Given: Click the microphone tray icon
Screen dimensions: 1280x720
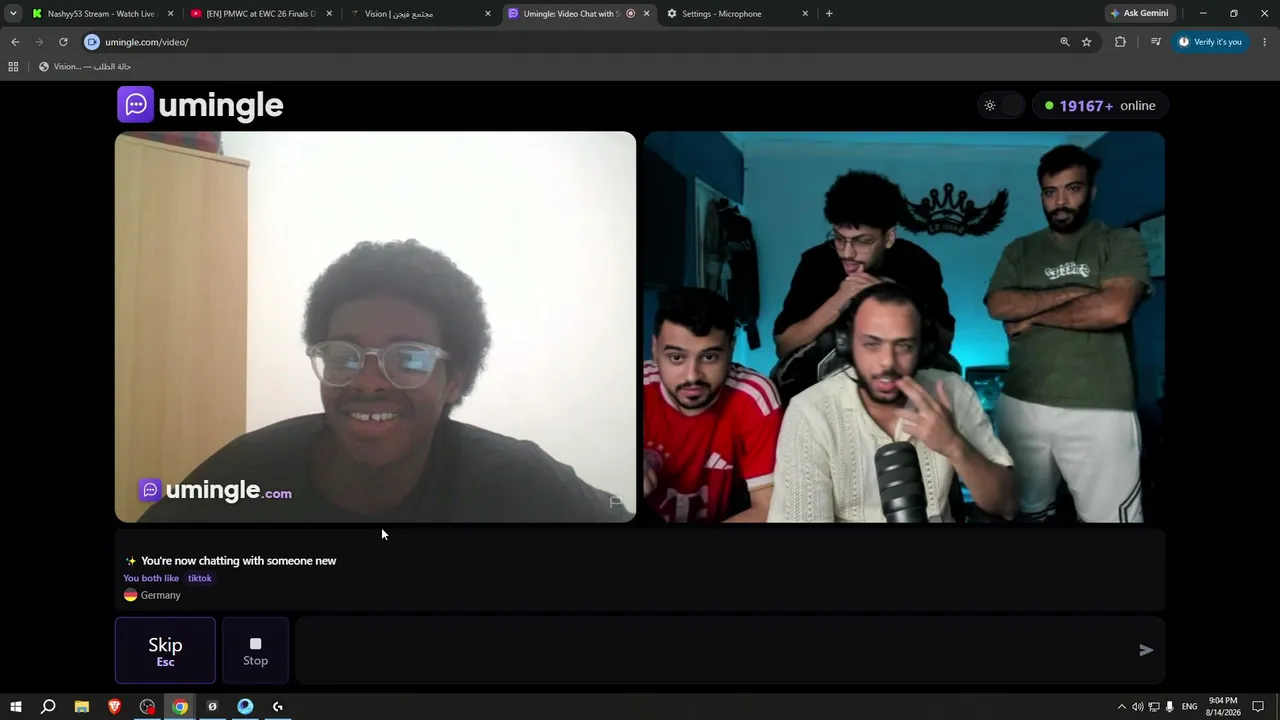Looking at the screenshot, I should pyautogui.click(x=1170, y=707).
